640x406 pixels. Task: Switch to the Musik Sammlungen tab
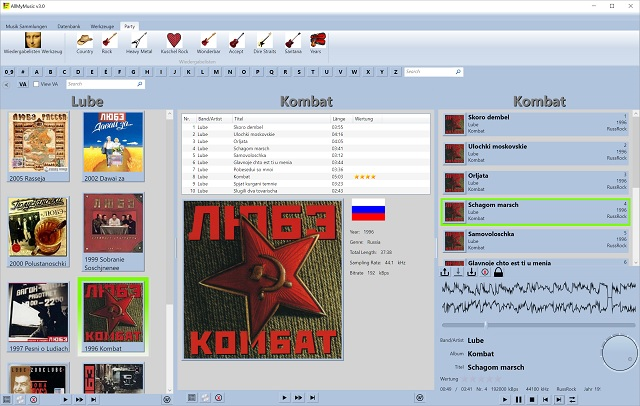(26, 26)
